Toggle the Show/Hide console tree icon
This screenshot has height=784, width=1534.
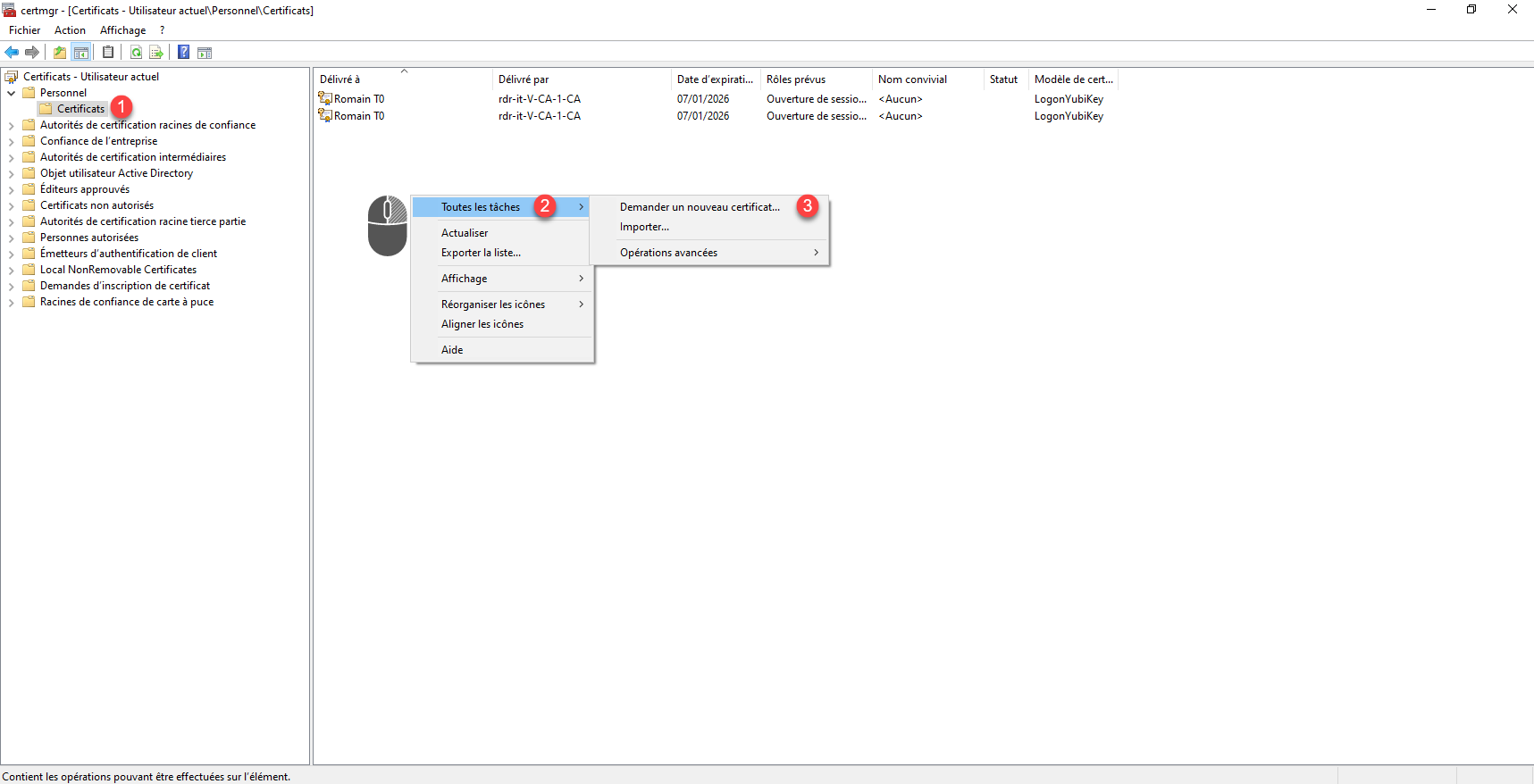point(81,53)
